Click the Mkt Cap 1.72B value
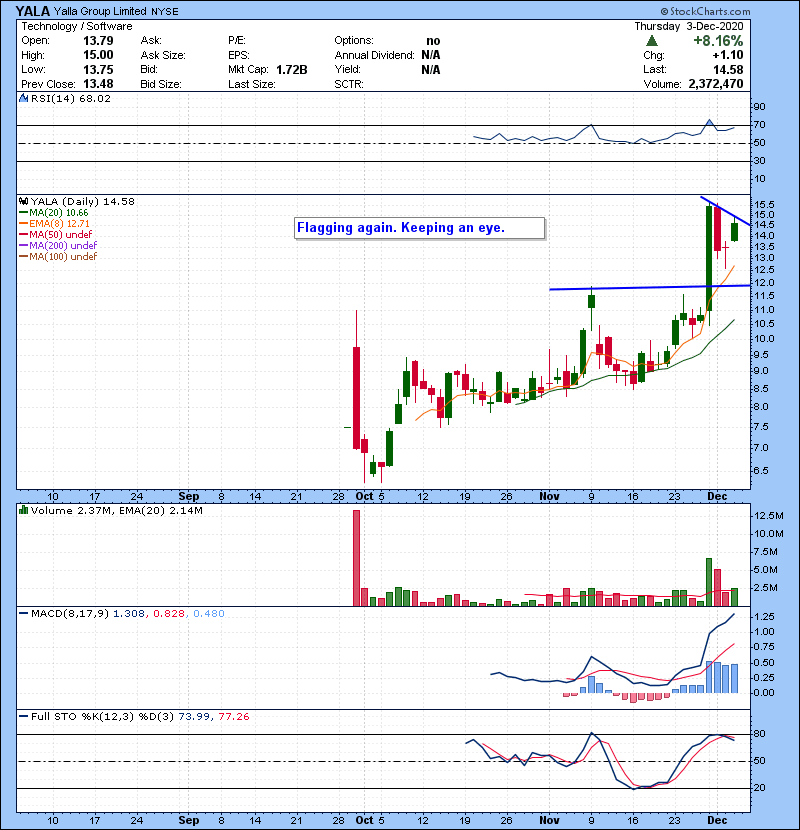The image size is (800, 830). pyautogui.click(x=292, y=70)
